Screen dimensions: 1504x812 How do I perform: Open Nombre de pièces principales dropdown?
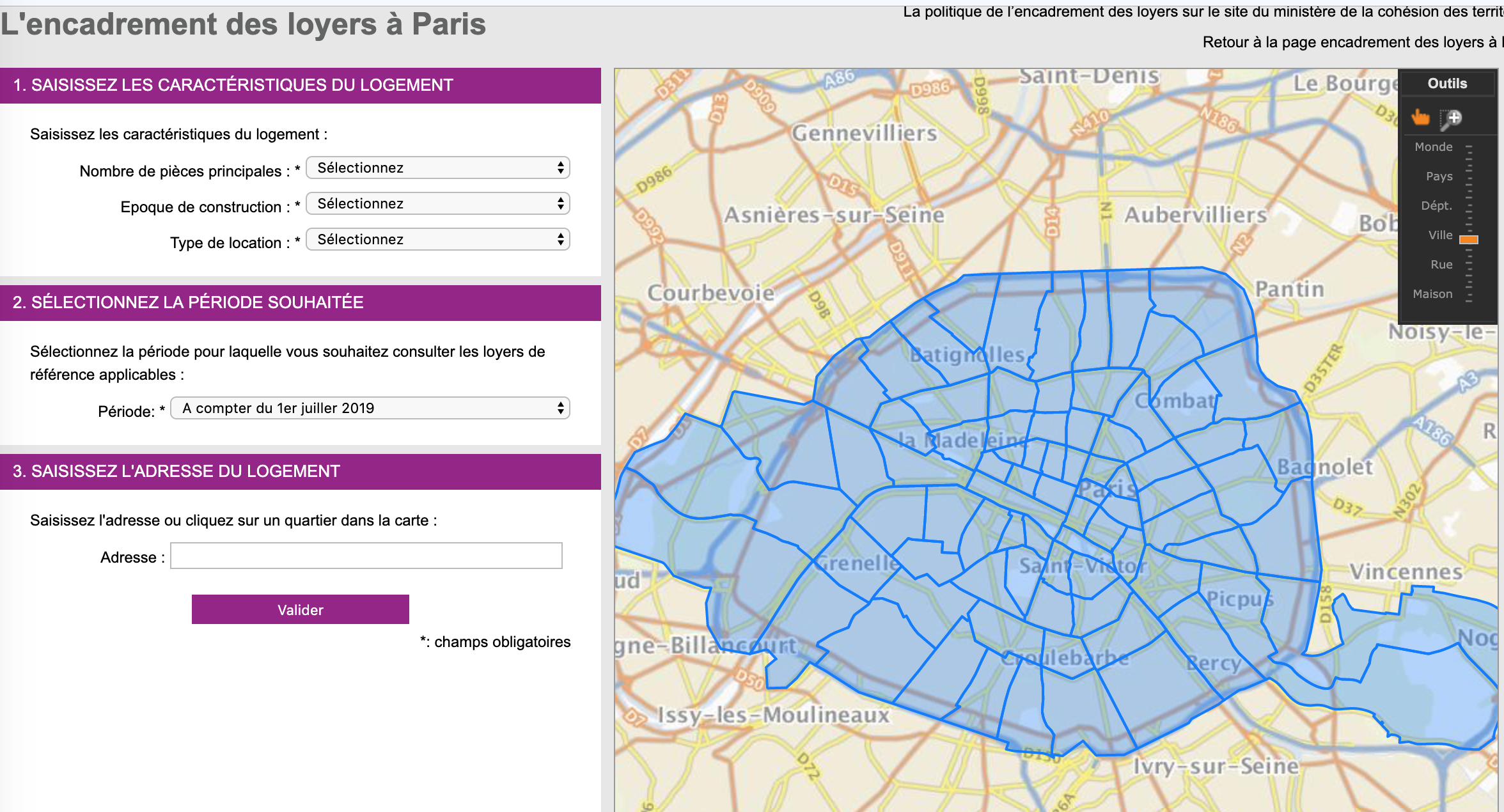coord(438,168)
